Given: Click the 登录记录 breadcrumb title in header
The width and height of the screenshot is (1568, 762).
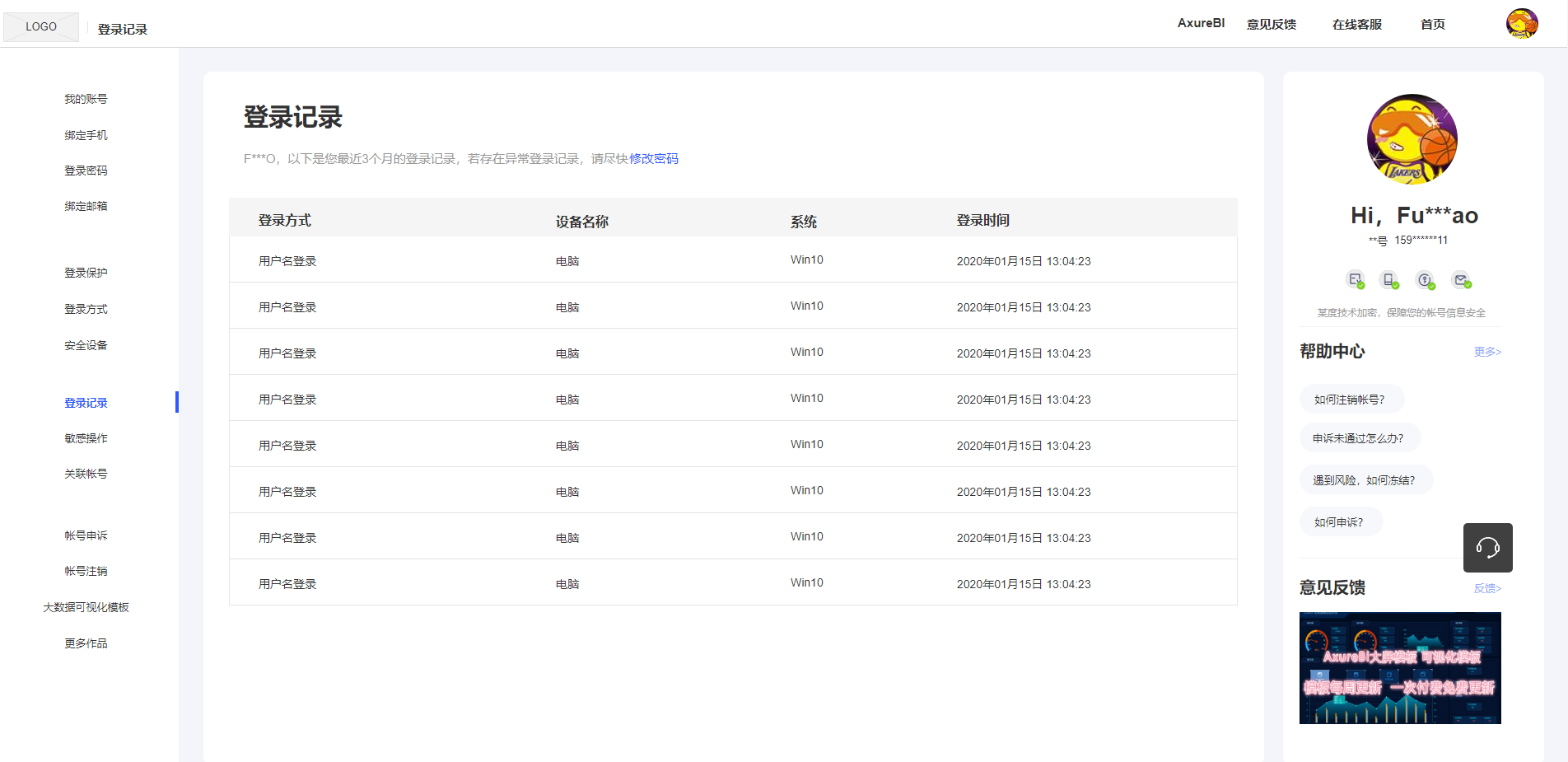Looking at the screenshot, I should [x=123, y=30].
